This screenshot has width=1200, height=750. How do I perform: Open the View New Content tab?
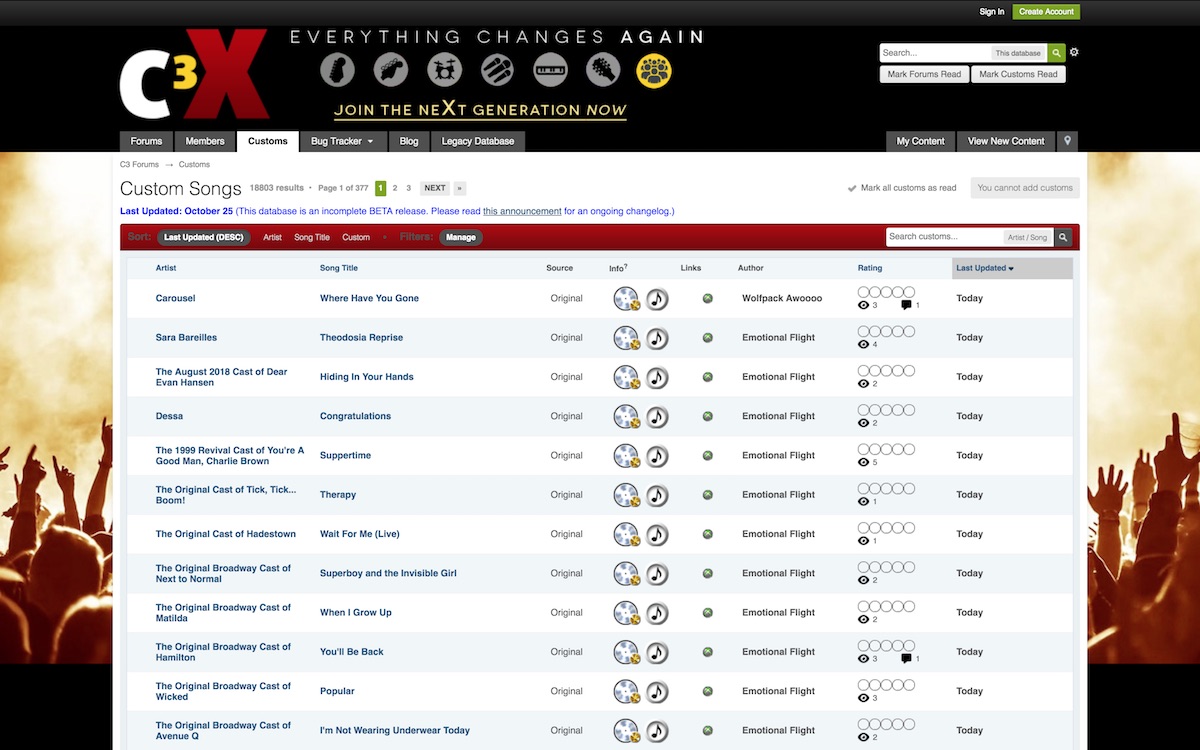(1006, 141)
